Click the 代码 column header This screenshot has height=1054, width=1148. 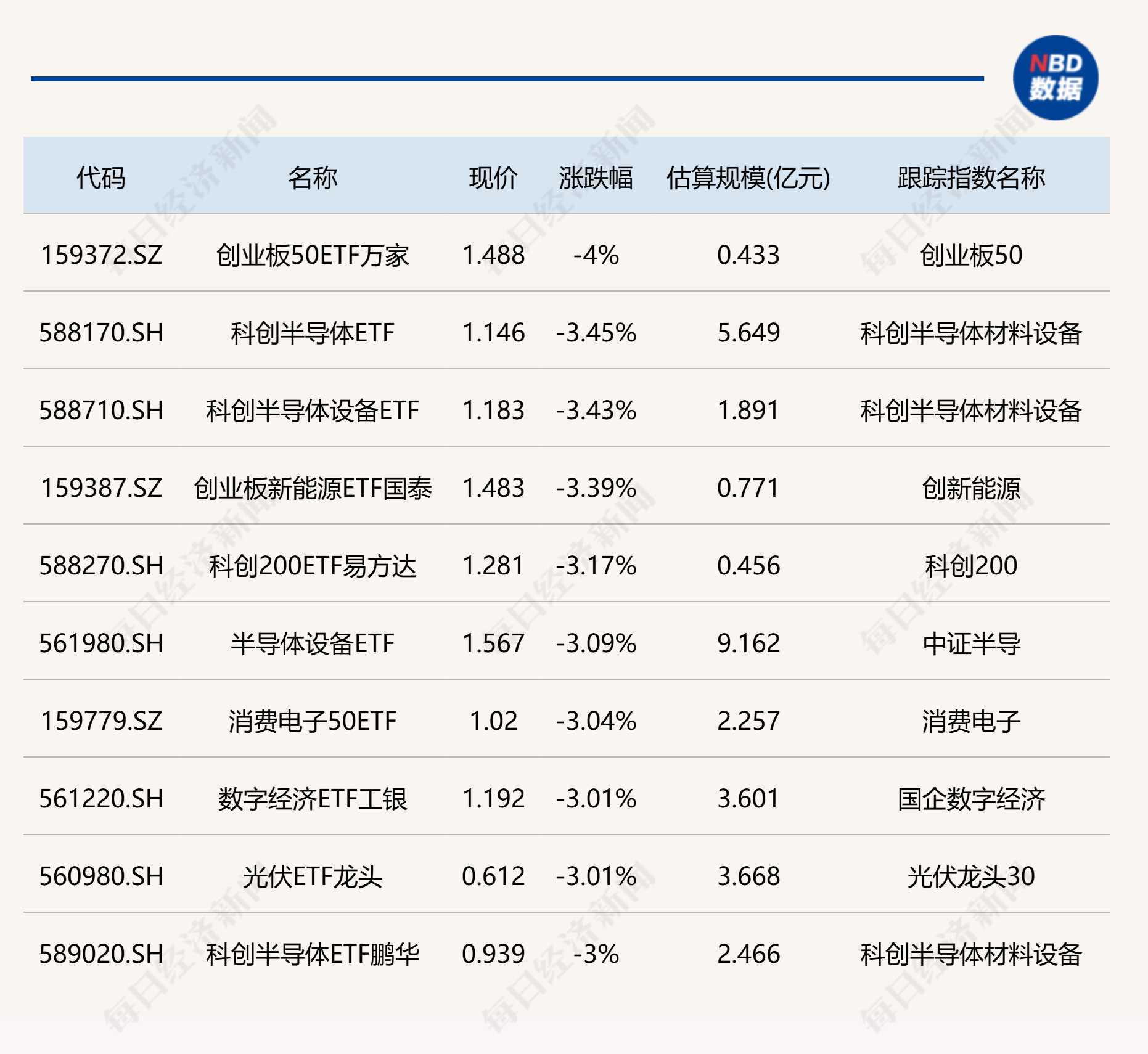click(101, 178)
